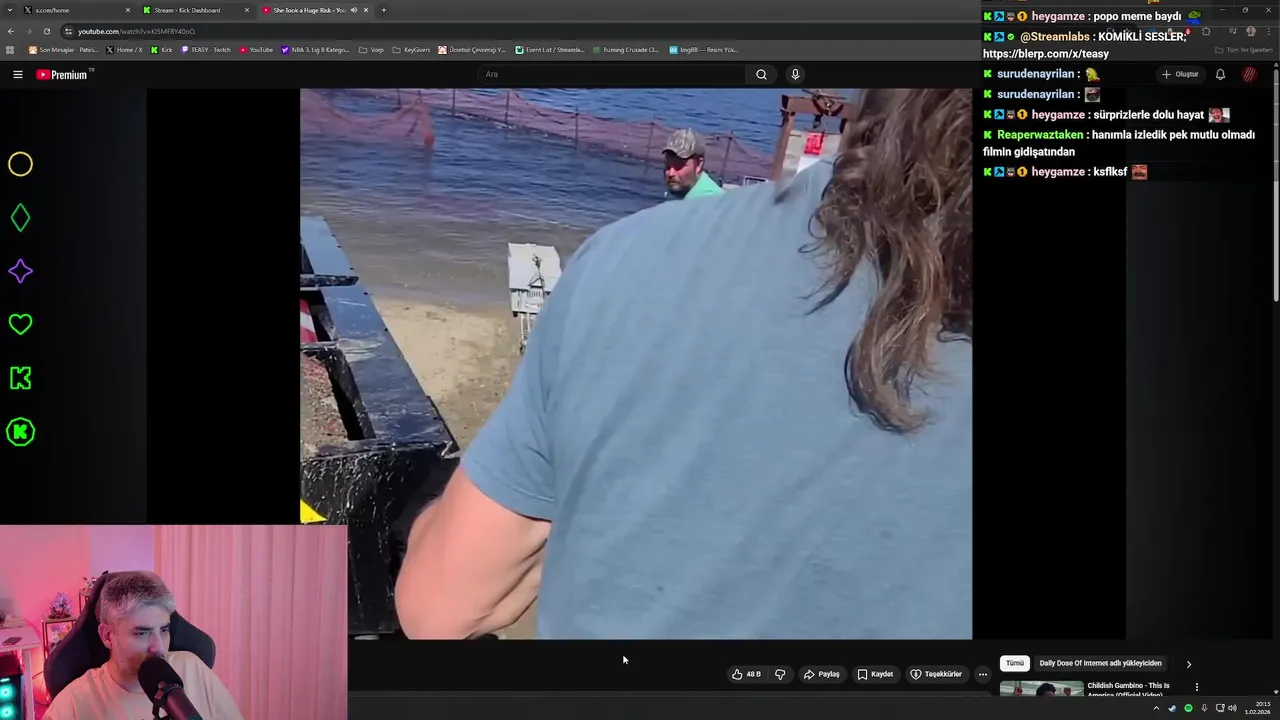Open the 'Home / X' bookmark
1280x720 pixels.
(x=124, y=49)
